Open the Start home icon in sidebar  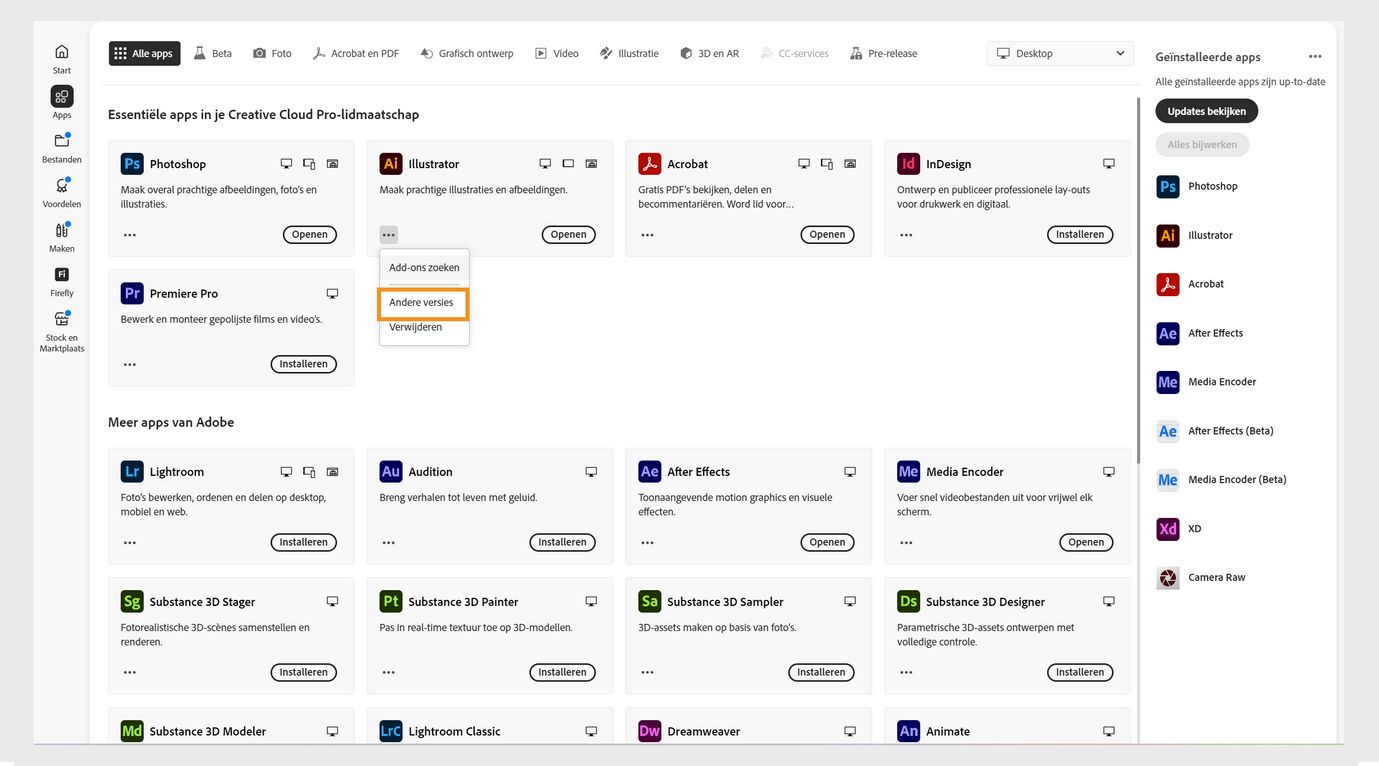click(62, 52)
